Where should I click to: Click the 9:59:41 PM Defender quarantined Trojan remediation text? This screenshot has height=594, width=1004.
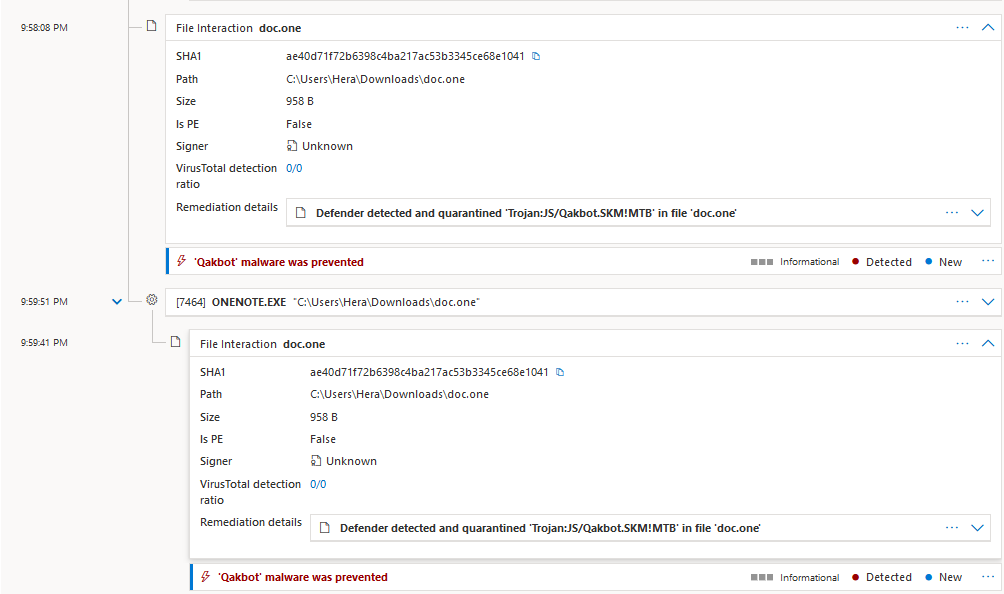(x=550, y=528)
